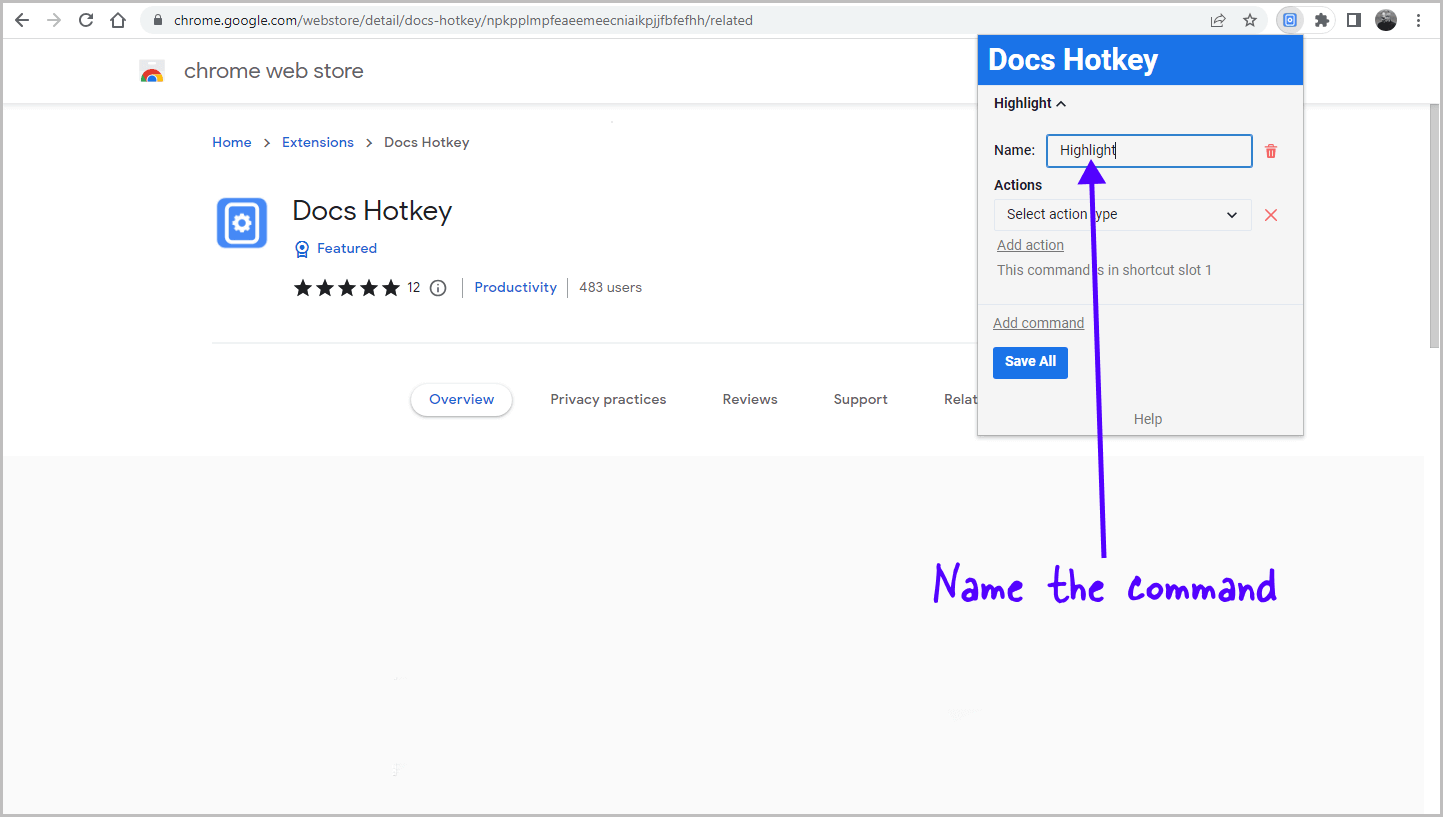
Task: Click the Add command link
Action: click(x=1038, y=322)
